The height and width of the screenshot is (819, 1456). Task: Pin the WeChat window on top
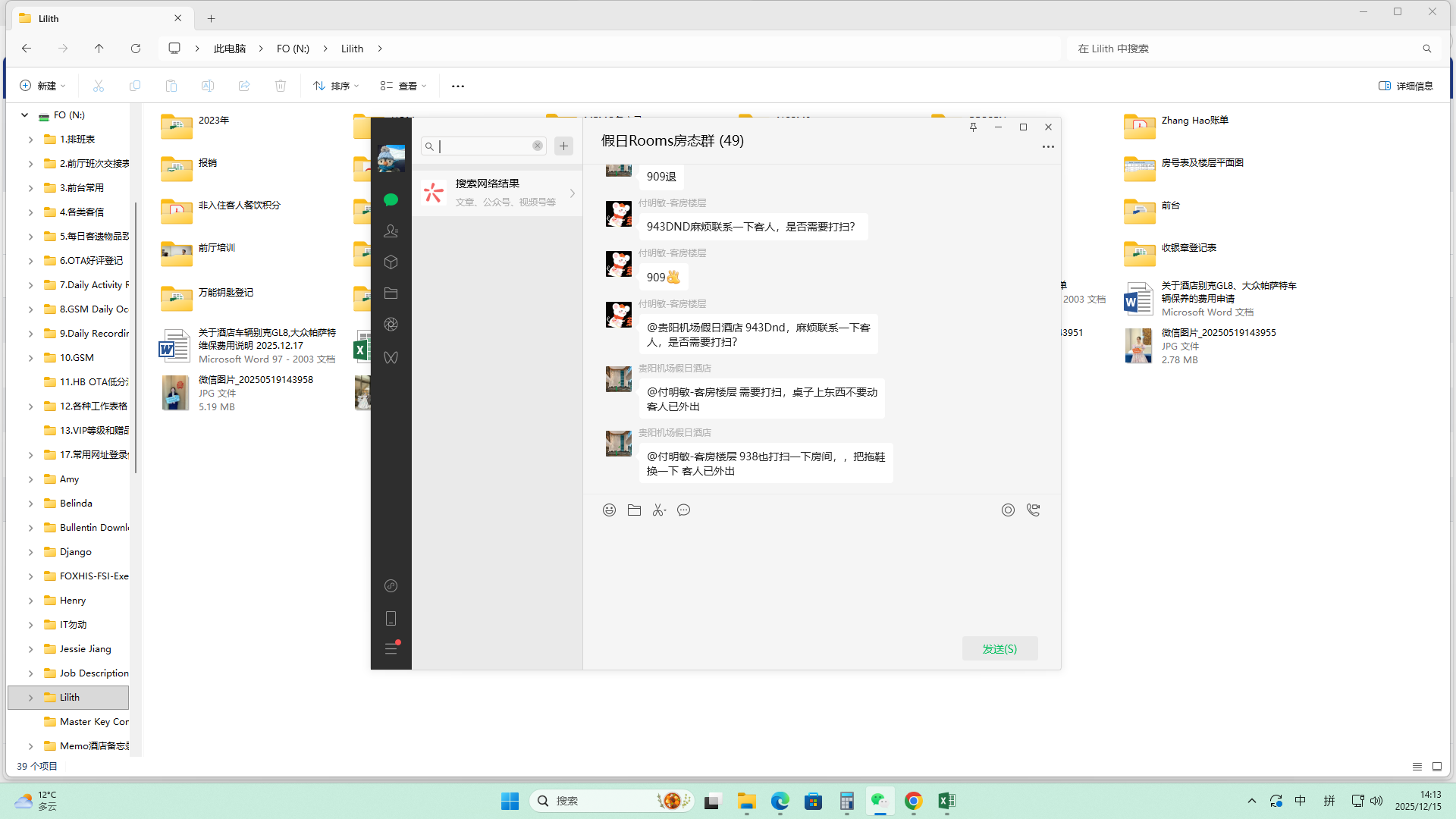pyautogui.click(x=973, y=127)
